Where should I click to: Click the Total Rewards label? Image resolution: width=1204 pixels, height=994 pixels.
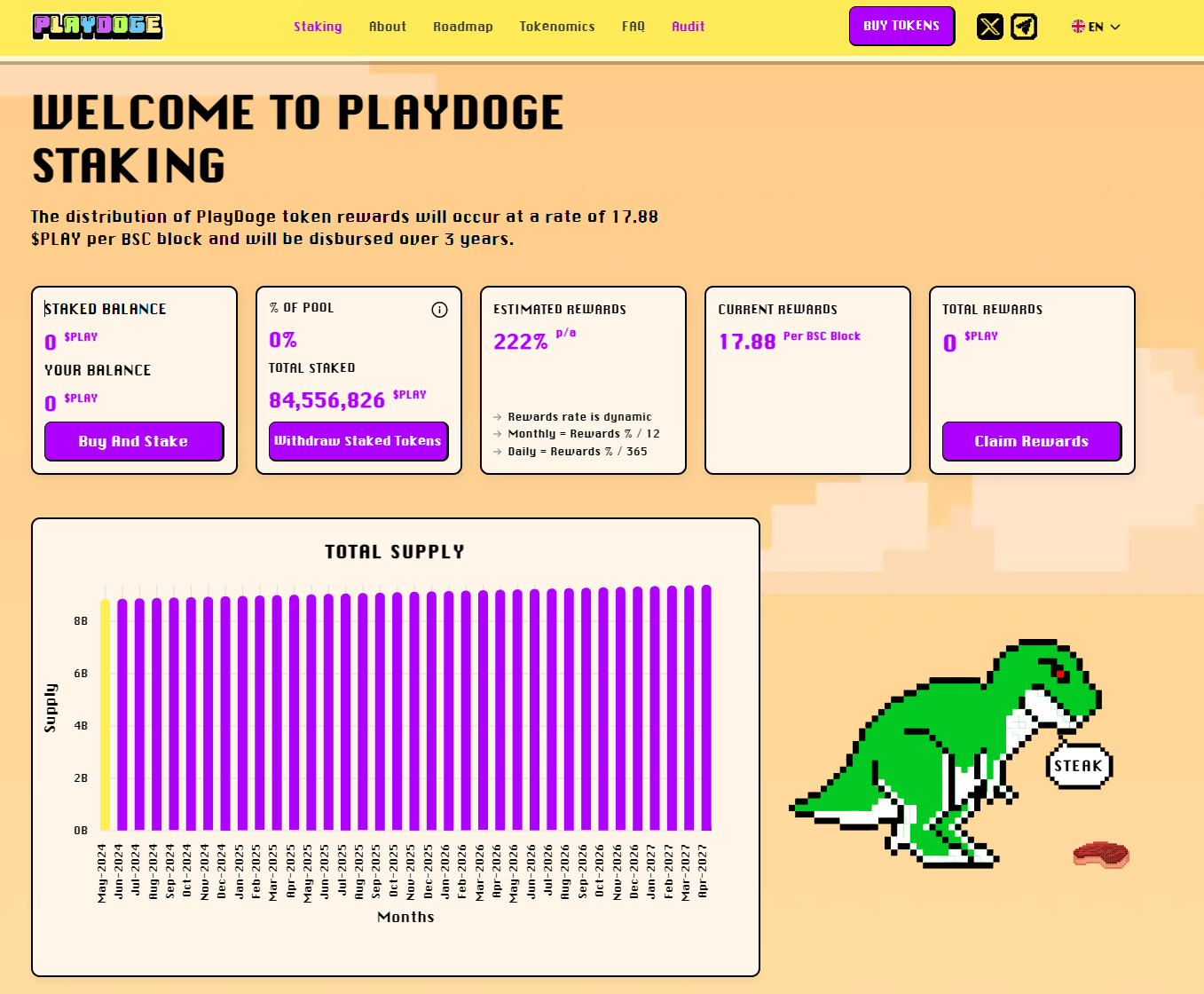pos(992,310)
